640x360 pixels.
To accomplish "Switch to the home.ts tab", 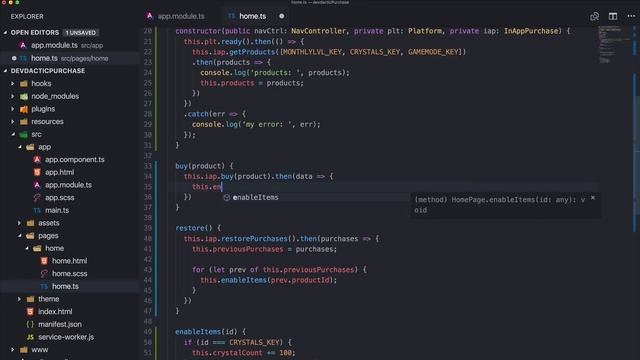I will 252,16.
